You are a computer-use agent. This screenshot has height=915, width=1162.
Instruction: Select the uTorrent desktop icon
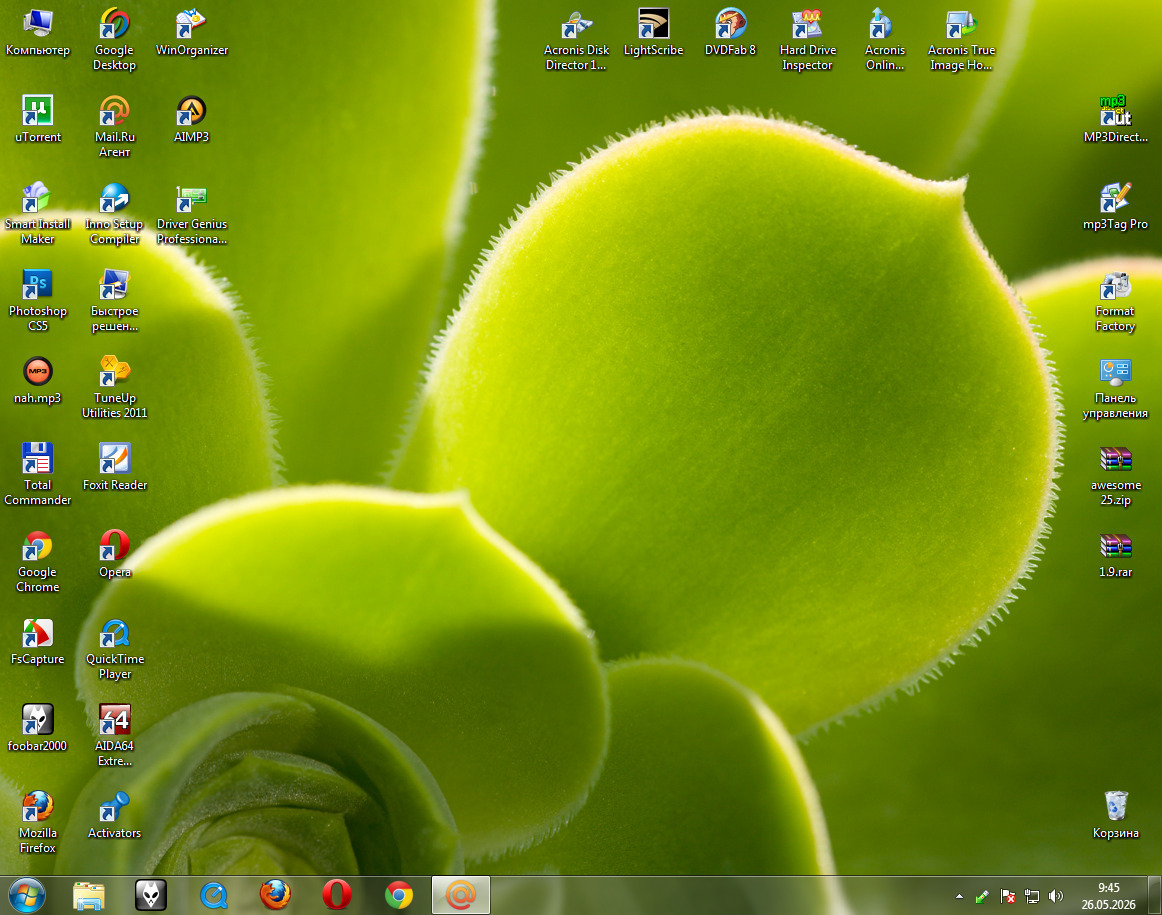click(38, 119)
